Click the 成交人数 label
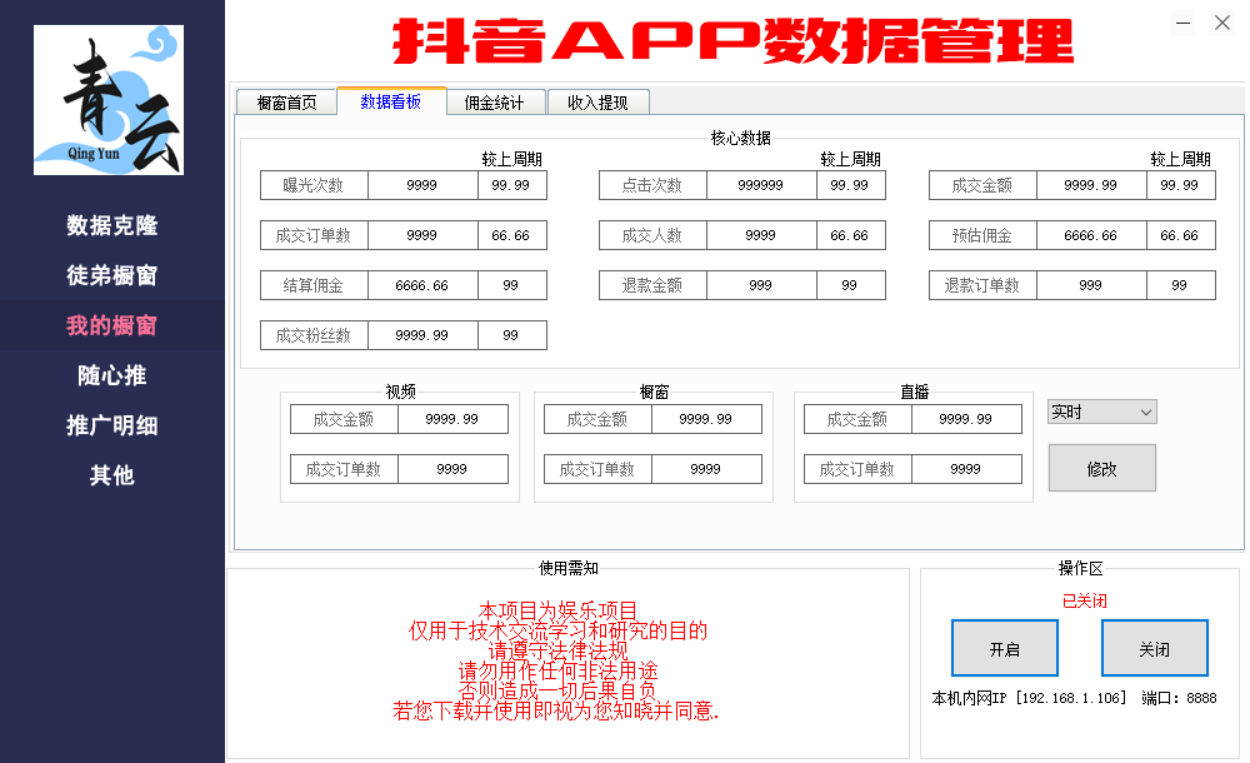The image size is (1250, 763). point(652,235)
